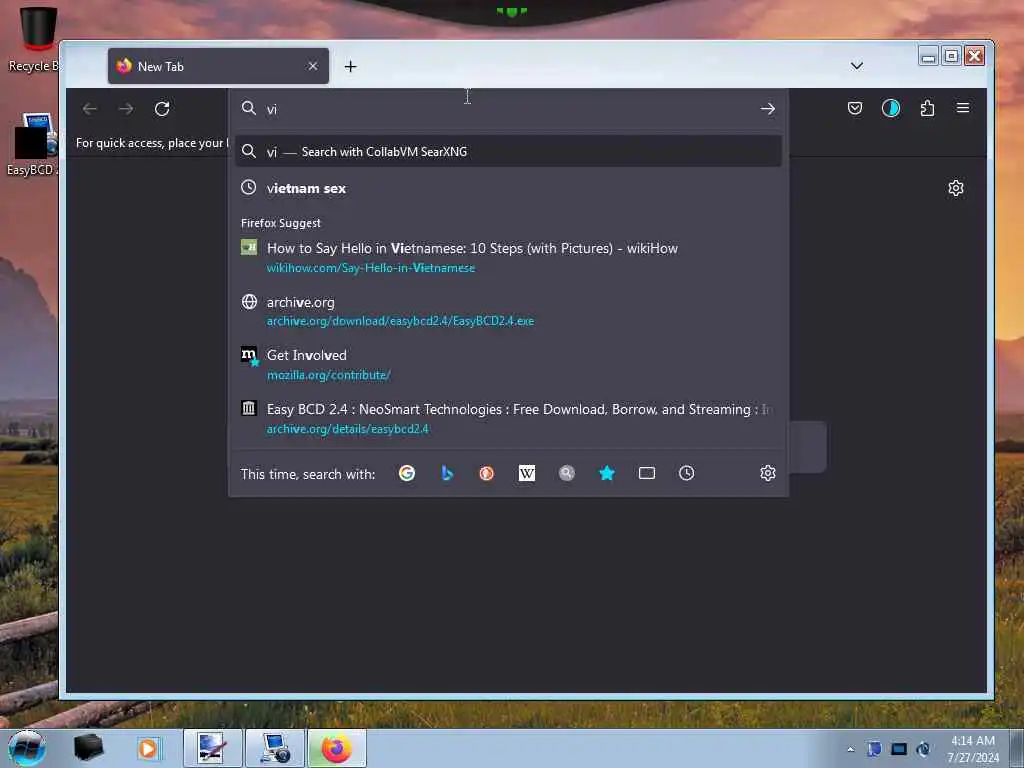Search open tabs using the tab icon

pos(647,473)
